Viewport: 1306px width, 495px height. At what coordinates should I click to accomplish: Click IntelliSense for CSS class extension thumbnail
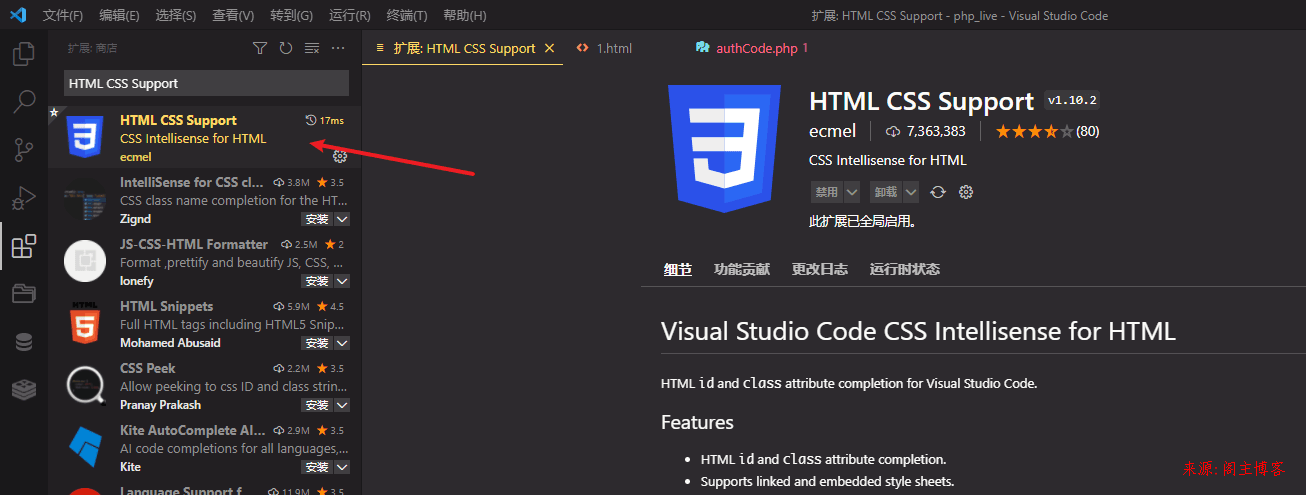[x=85, y=200]
